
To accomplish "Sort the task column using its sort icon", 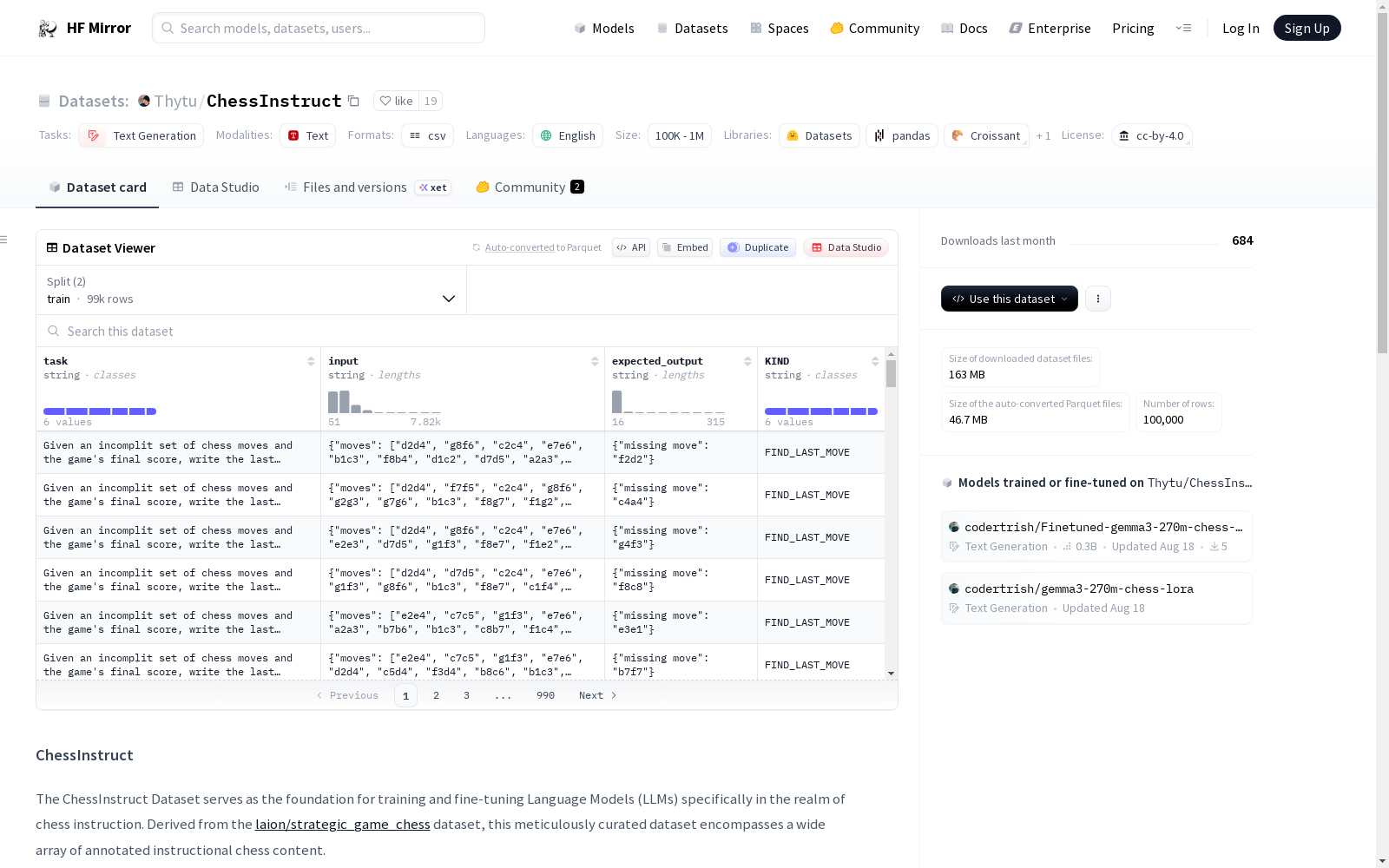I will point(311,361).
